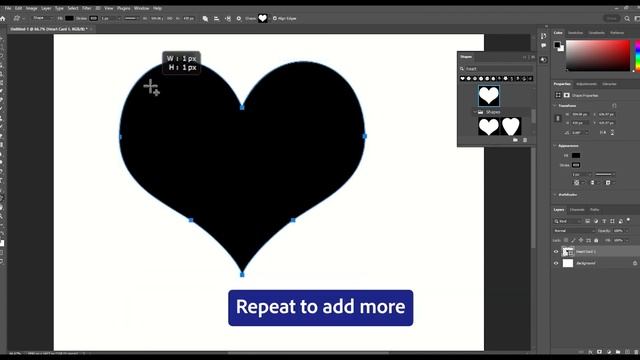Click the Home icon in options bar

pos(3,18)
